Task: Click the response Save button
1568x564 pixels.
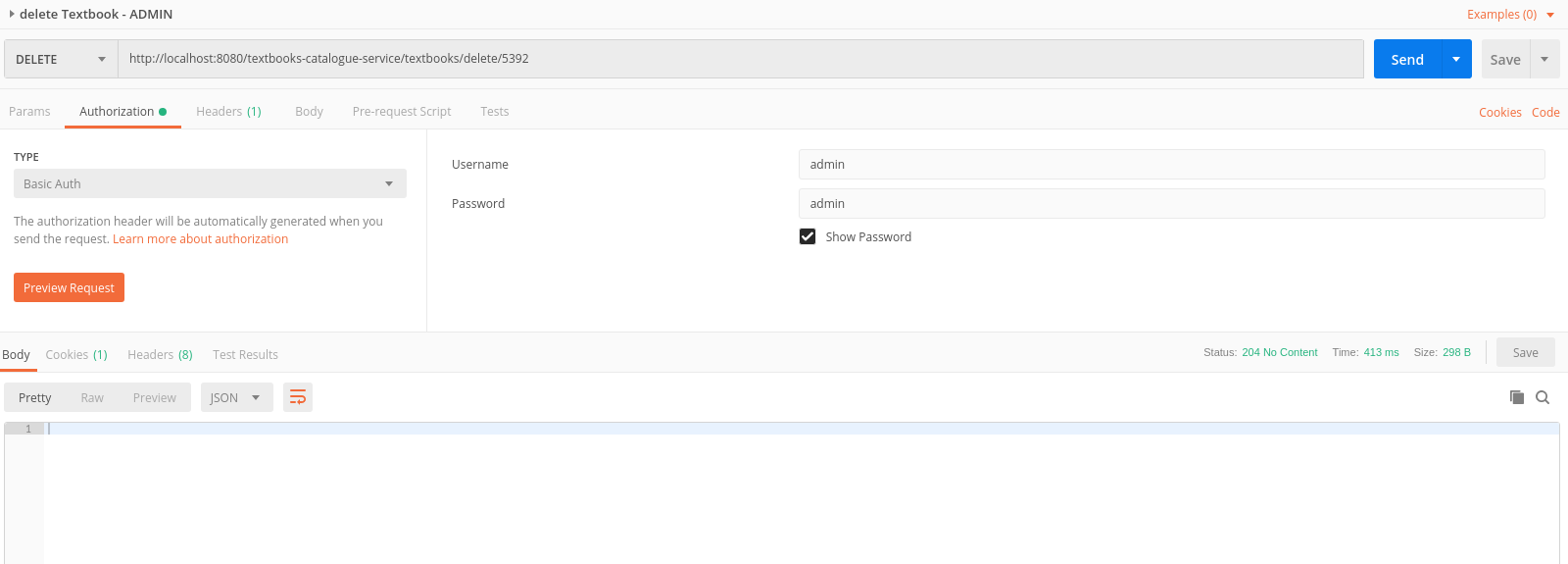Action: 1526,352
